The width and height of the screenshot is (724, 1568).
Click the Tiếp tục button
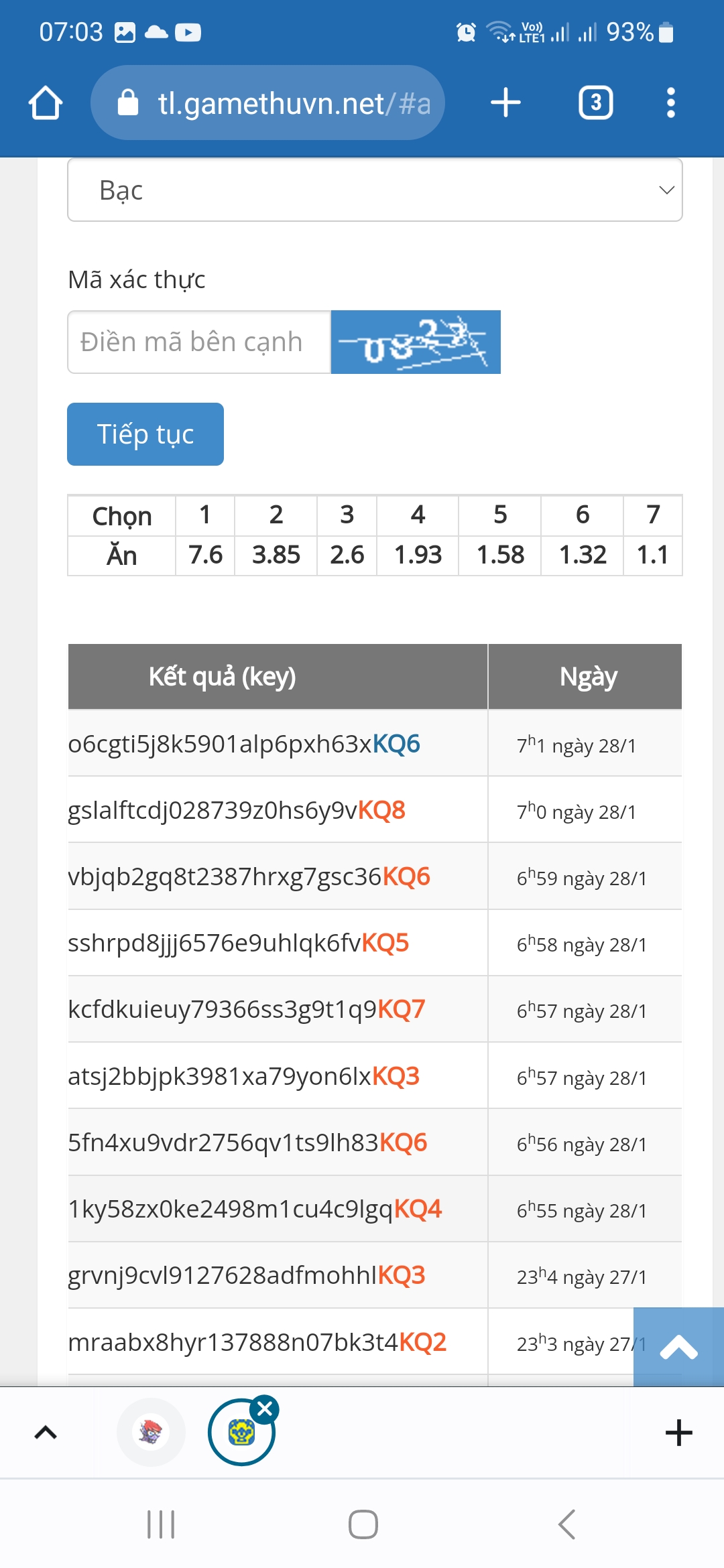[145, 434]
